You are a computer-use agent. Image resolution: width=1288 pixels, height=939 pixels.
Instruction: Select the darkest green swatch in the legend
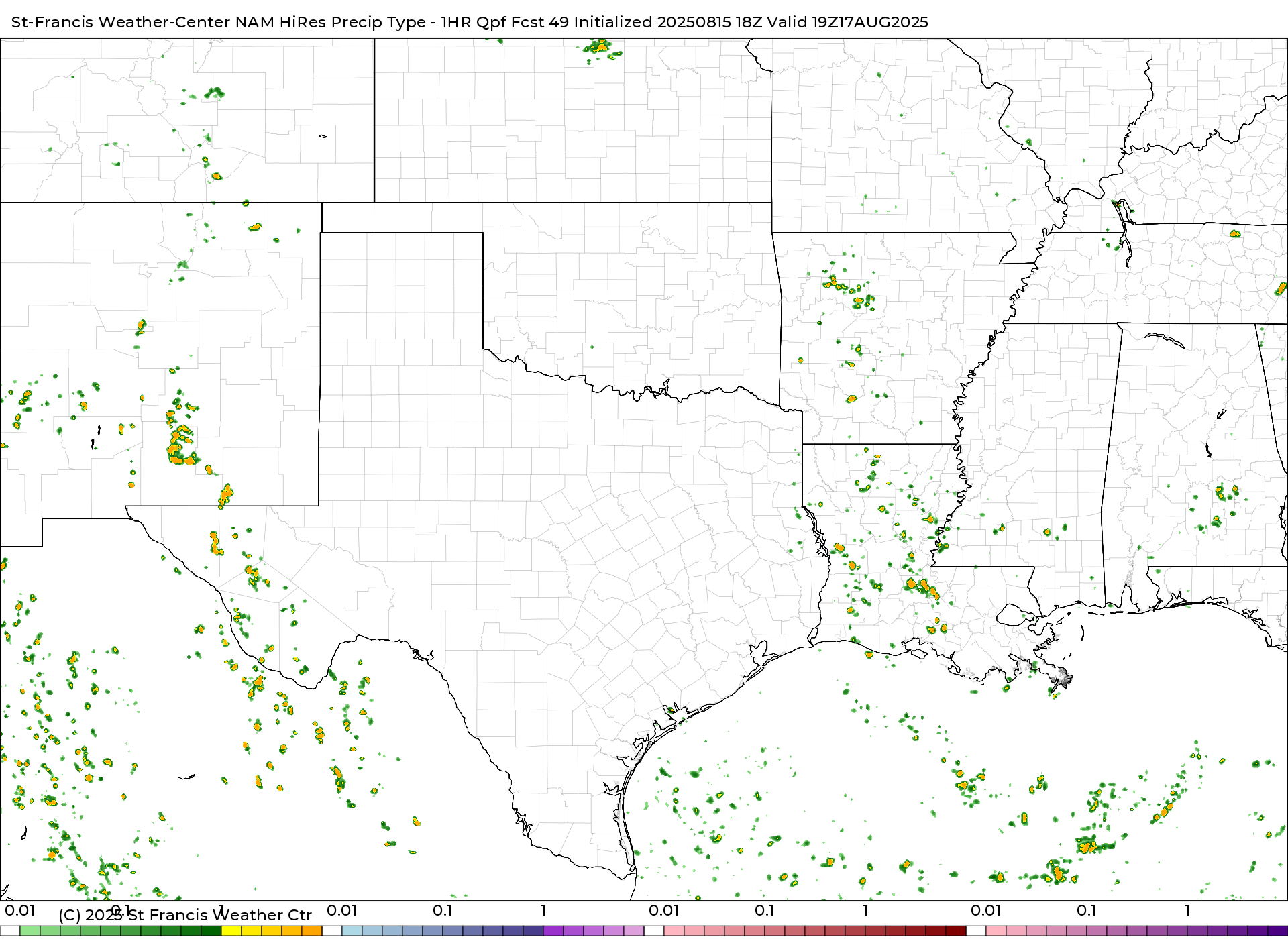point(211,931)
